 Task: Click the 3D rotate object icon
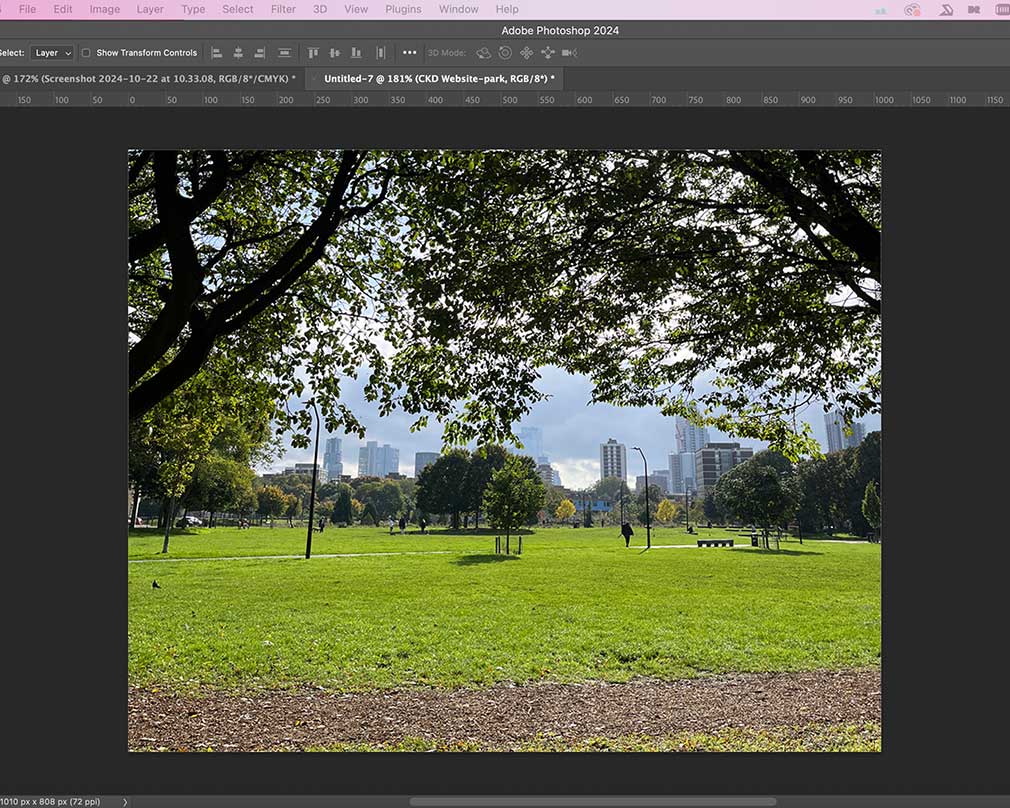pyautogui.click(x=484, y=53)
